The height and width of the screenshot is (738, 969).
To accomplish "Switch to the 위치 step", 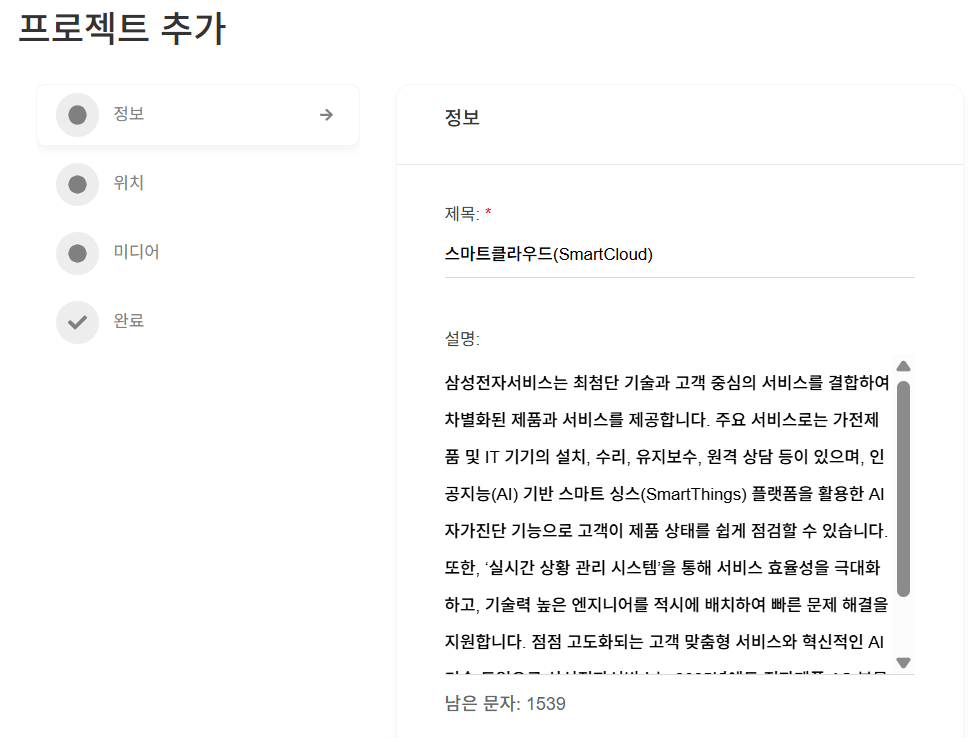I will click(129, 183).
